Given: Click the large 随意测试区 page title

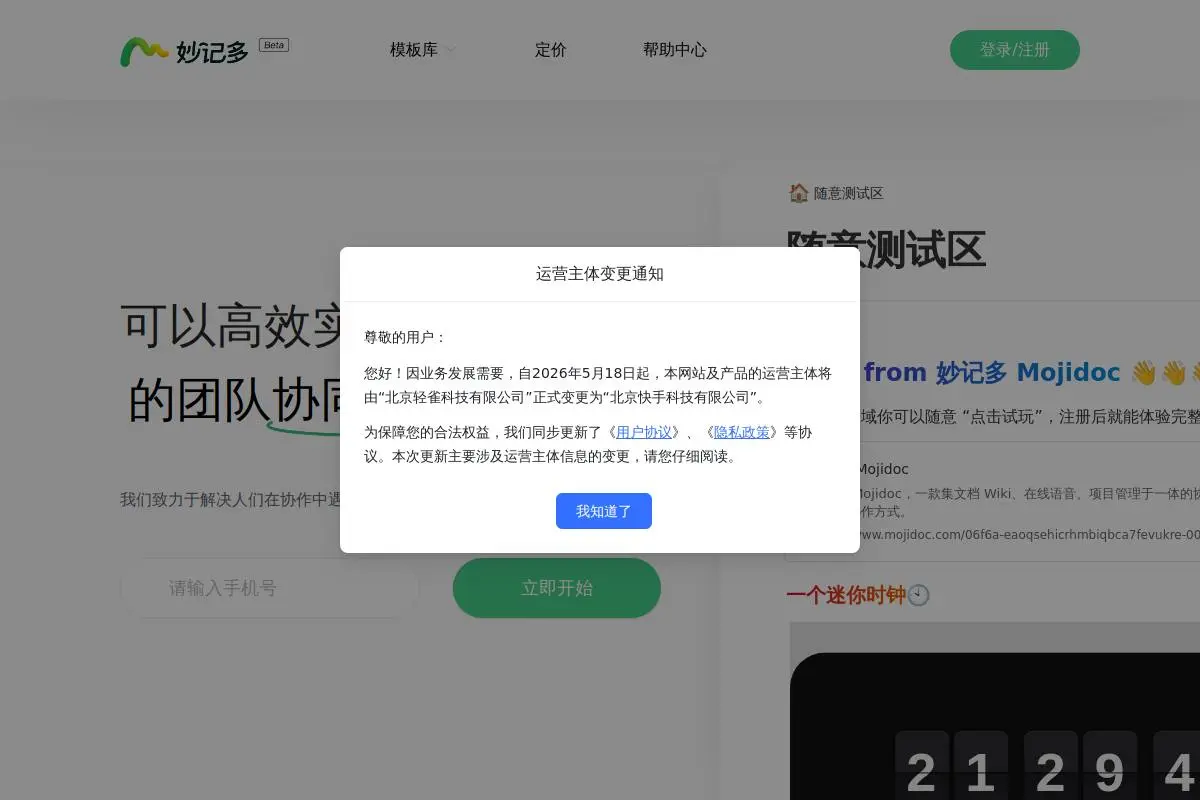Looking at the screenshot, I should (886, 250).
